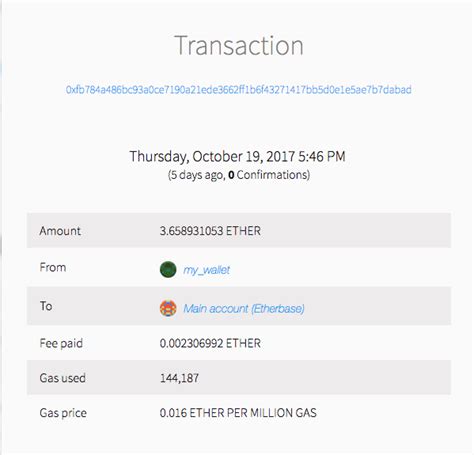474x455 pixels.
Task: Click the Fee paid row label
Action: [x=61, y=343]
